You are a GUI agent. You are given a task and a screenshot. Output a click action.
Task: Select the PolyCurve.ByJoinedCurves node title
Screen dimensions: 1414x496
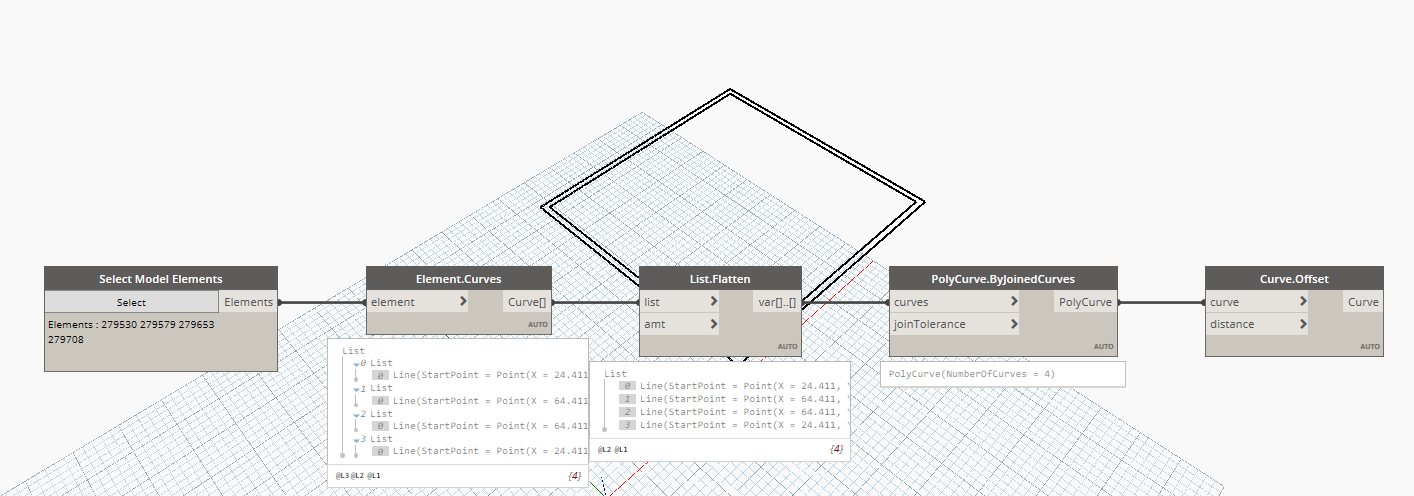[x=1003, y=279]
